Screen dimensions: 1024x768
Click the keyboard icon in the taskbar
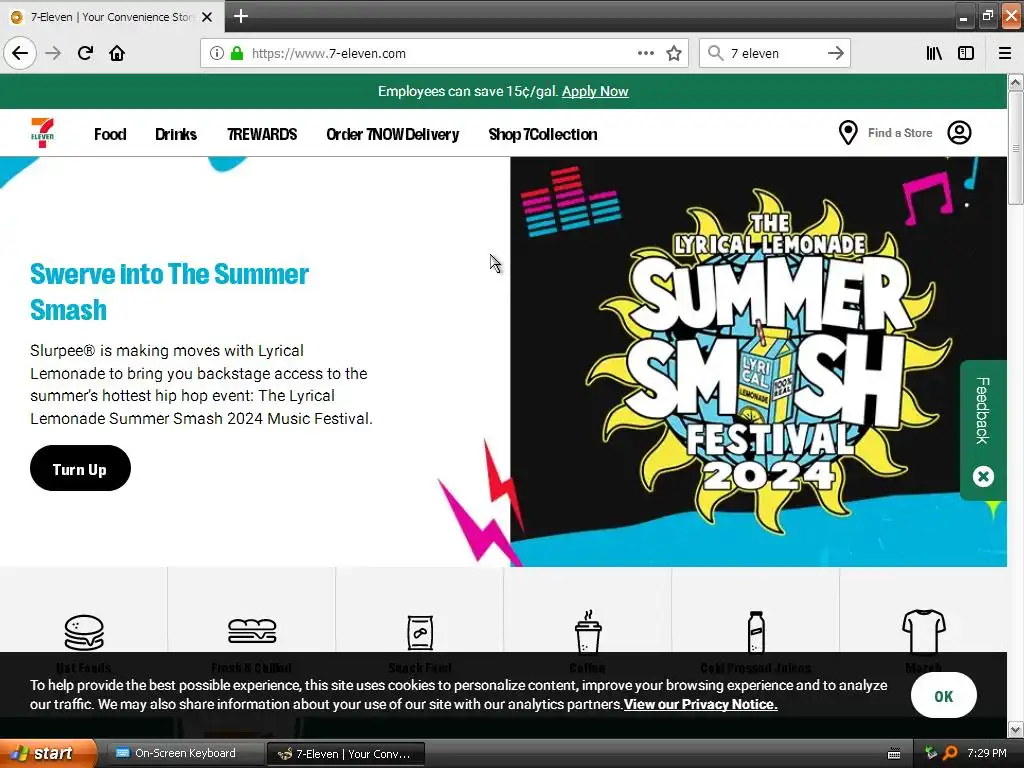(x=894, y=754)
